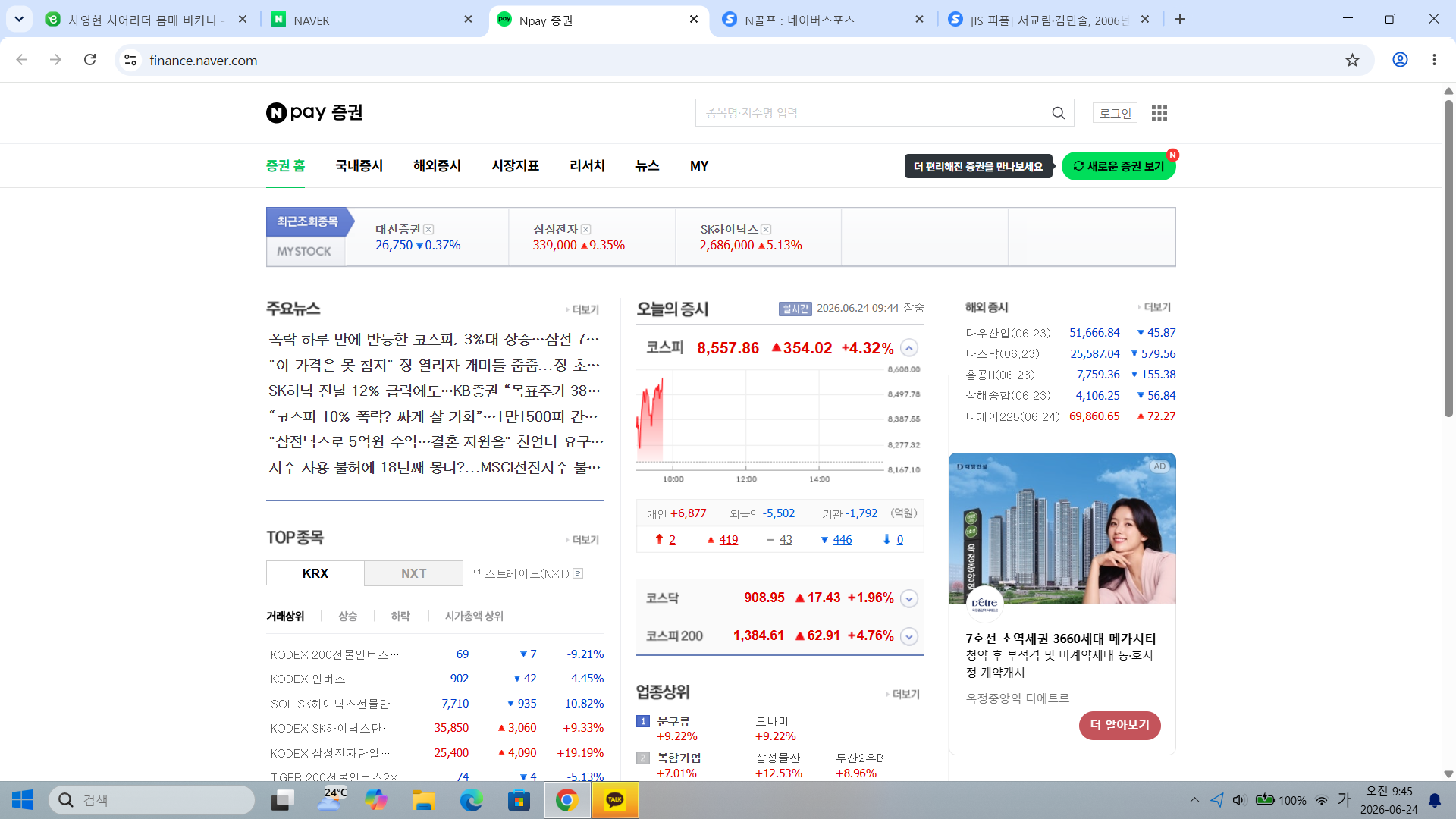The width and height of the screenshot is (1456, 819).
Task: Open Microsoft Store from taskbar
Action: click(519, 800)
